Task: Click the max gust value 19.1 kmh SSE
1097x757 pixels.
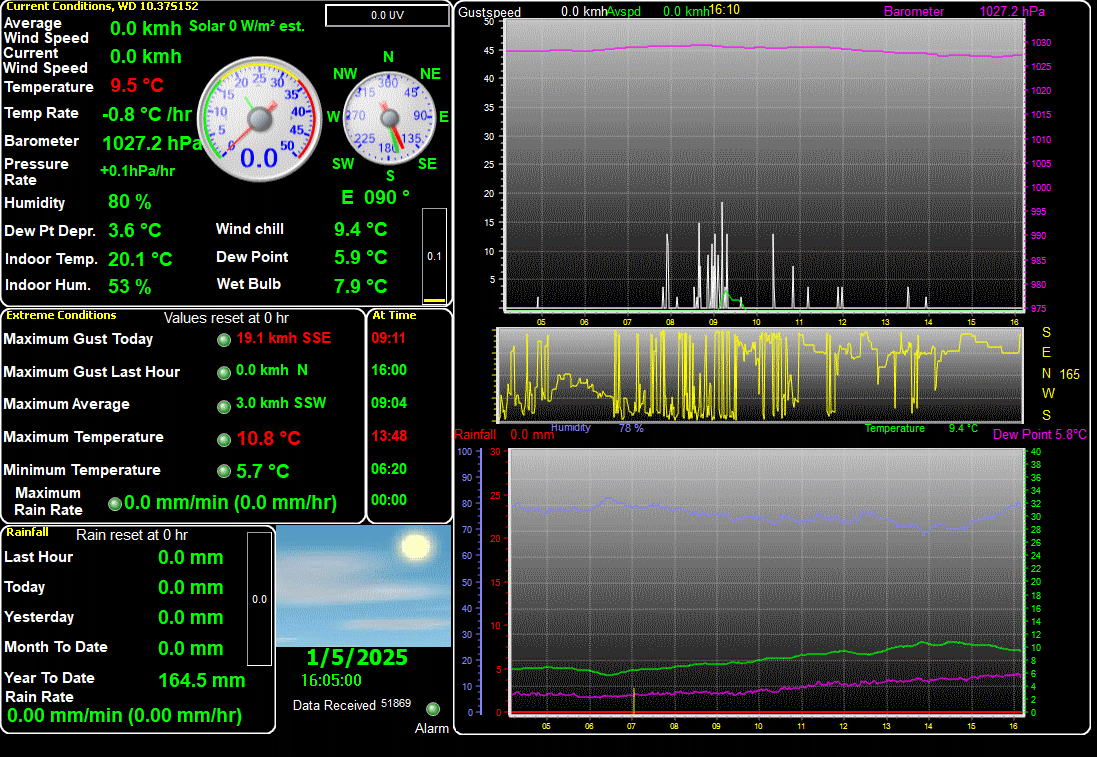Action: coord(284,338)
